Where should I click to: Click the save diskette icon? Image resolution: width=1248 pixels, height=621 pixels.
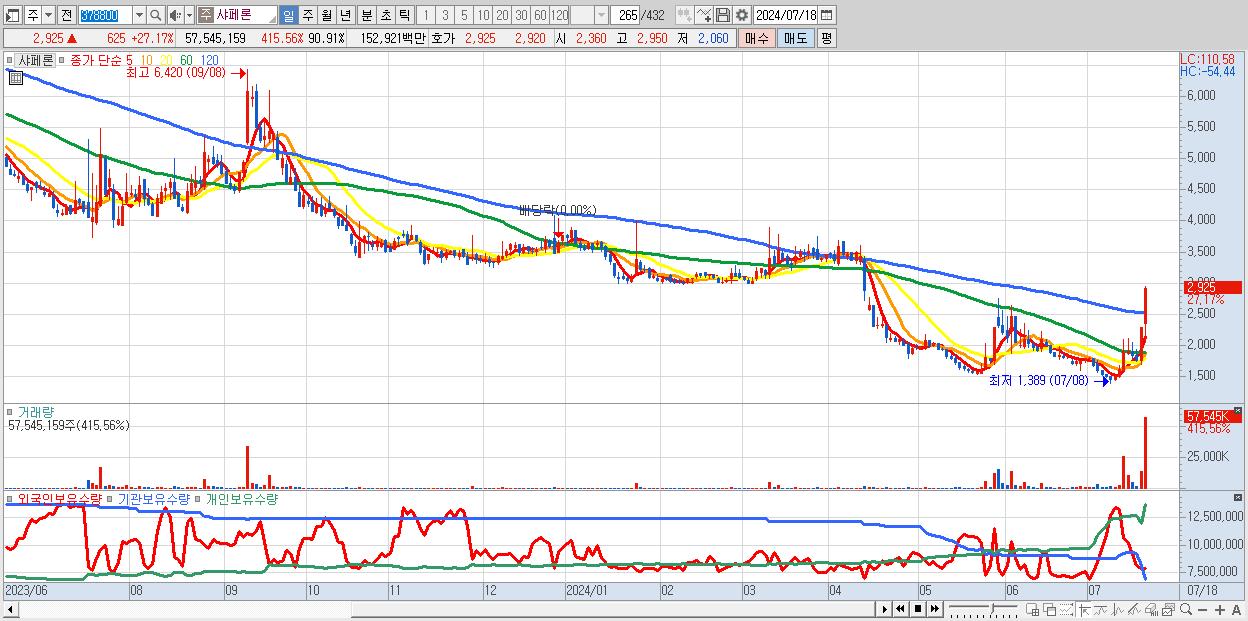click(x=723, y=15)
